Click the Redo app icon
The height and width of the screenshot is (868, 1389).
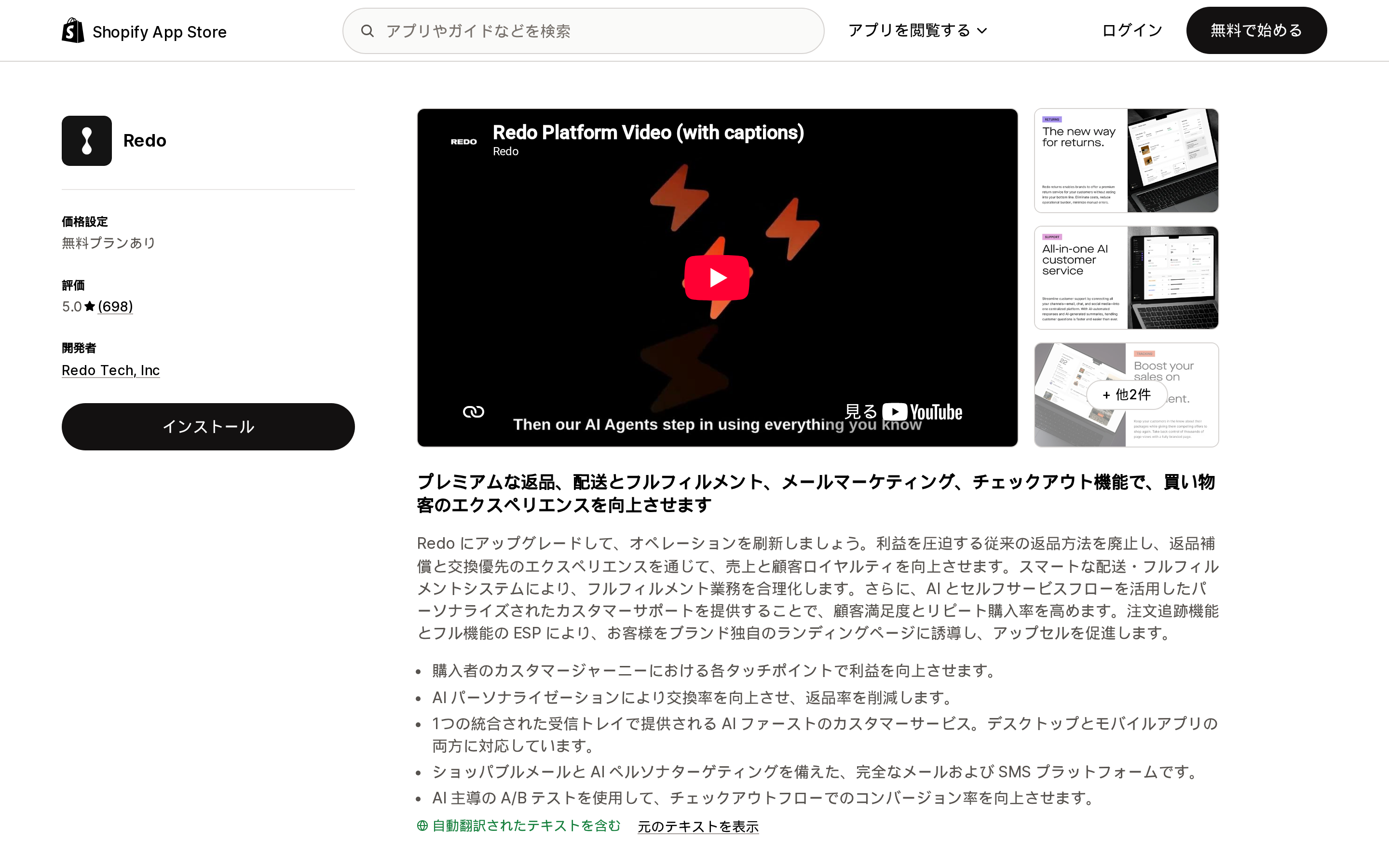[x=87, y=141]
